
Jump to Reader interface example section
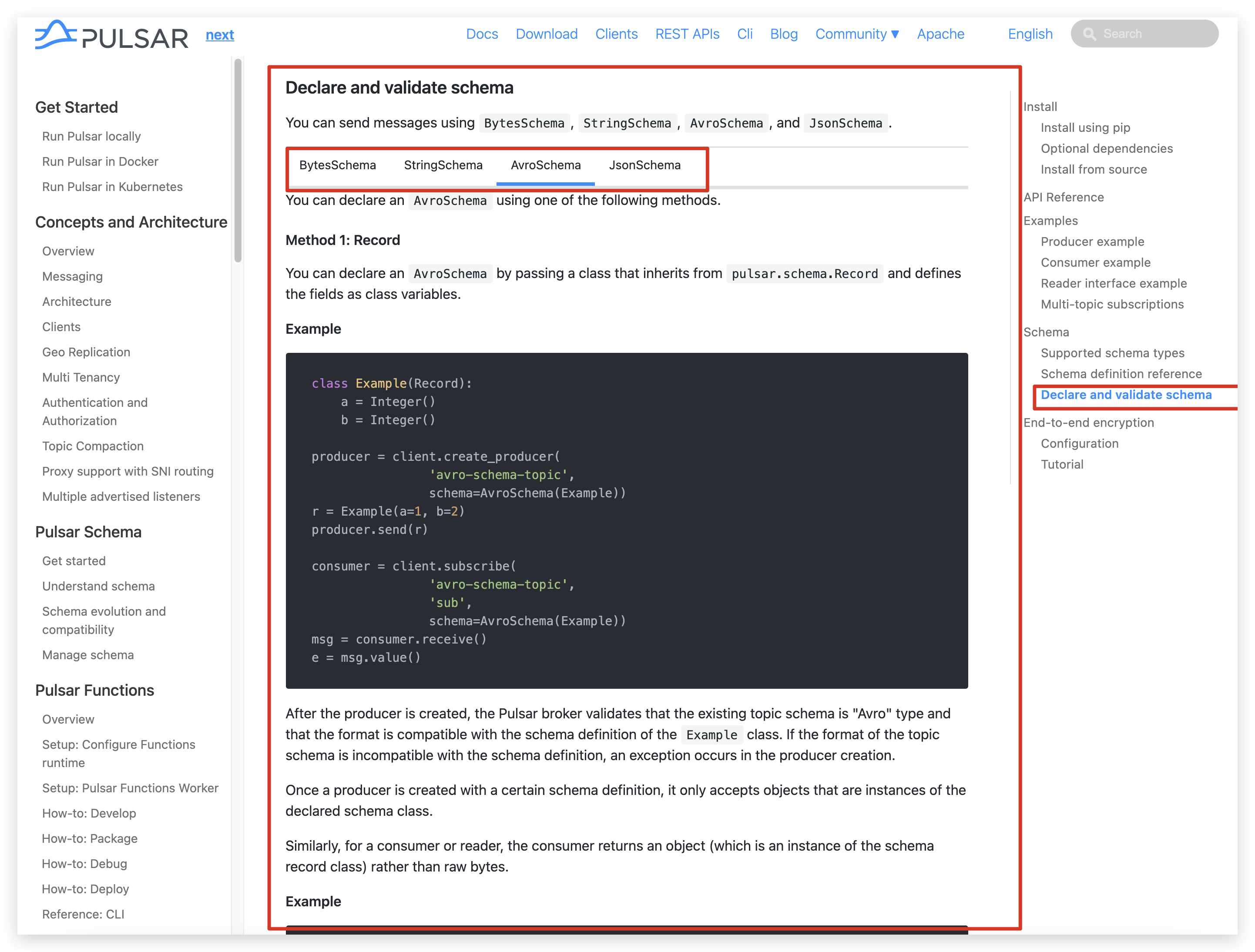(1113, 284)
